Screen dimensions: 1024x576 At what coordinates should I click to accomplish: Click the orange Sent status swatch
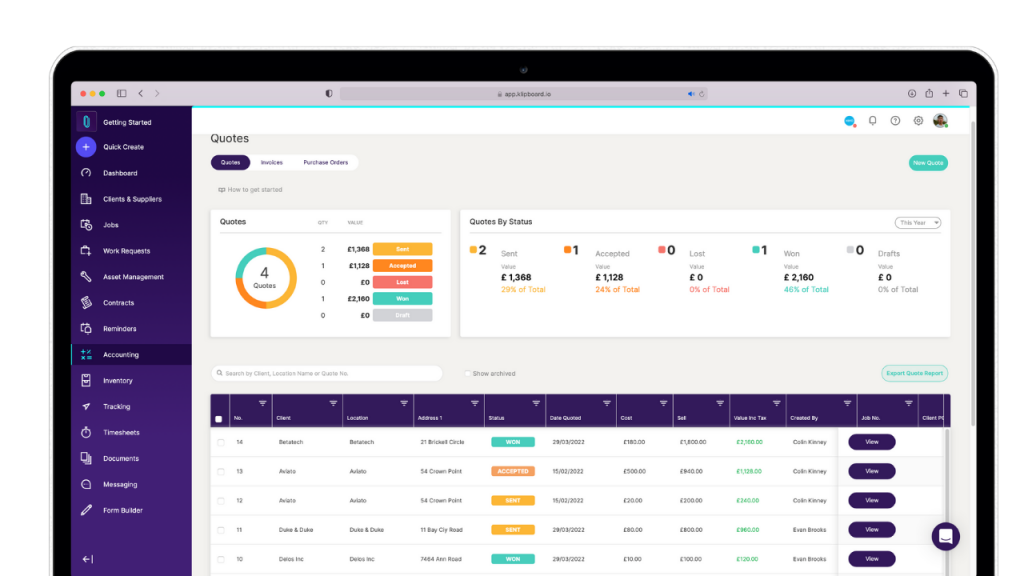(473, 249)
